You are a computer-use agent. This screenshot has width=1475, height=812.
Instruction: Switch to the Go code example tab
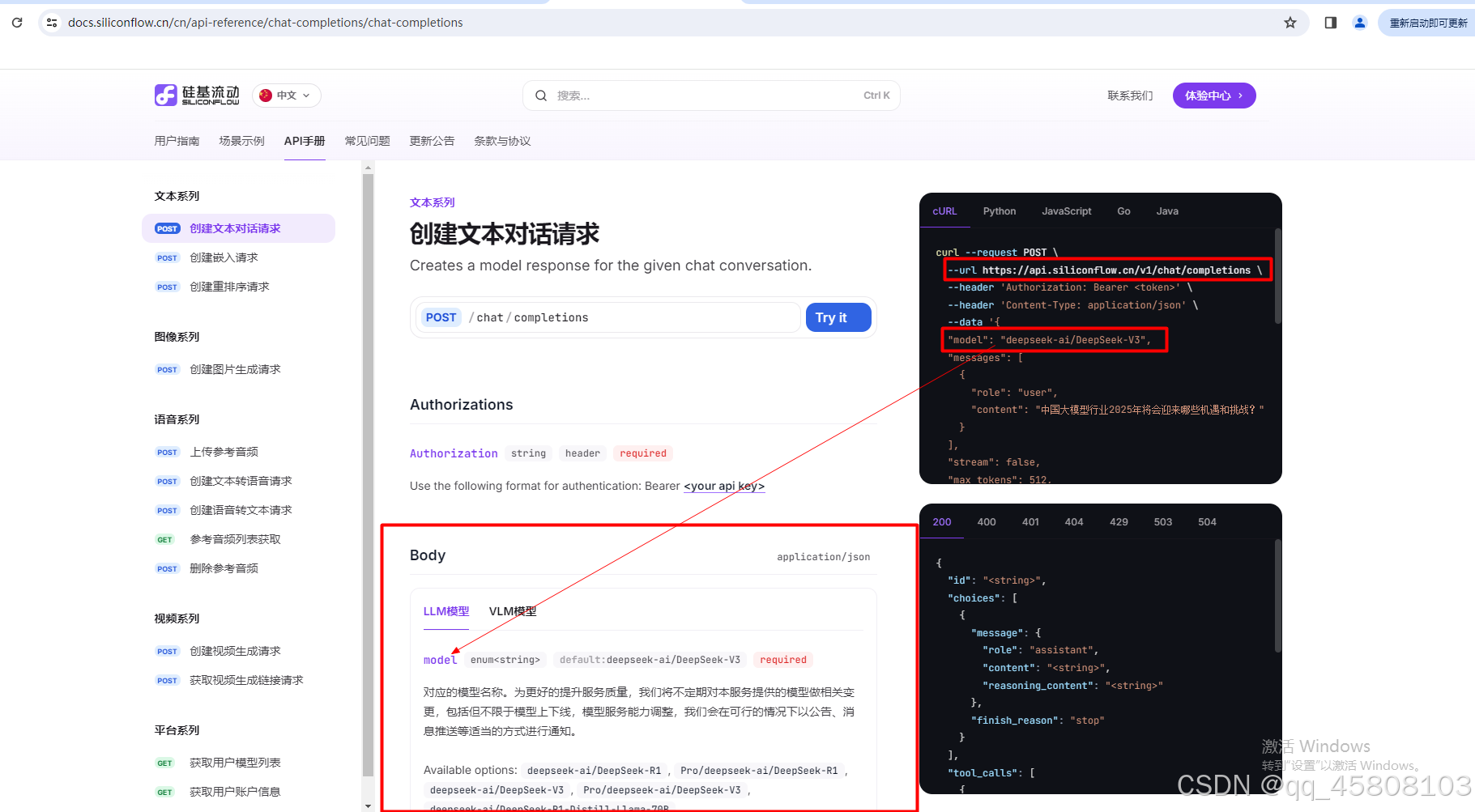click(x=1123, y=211)
